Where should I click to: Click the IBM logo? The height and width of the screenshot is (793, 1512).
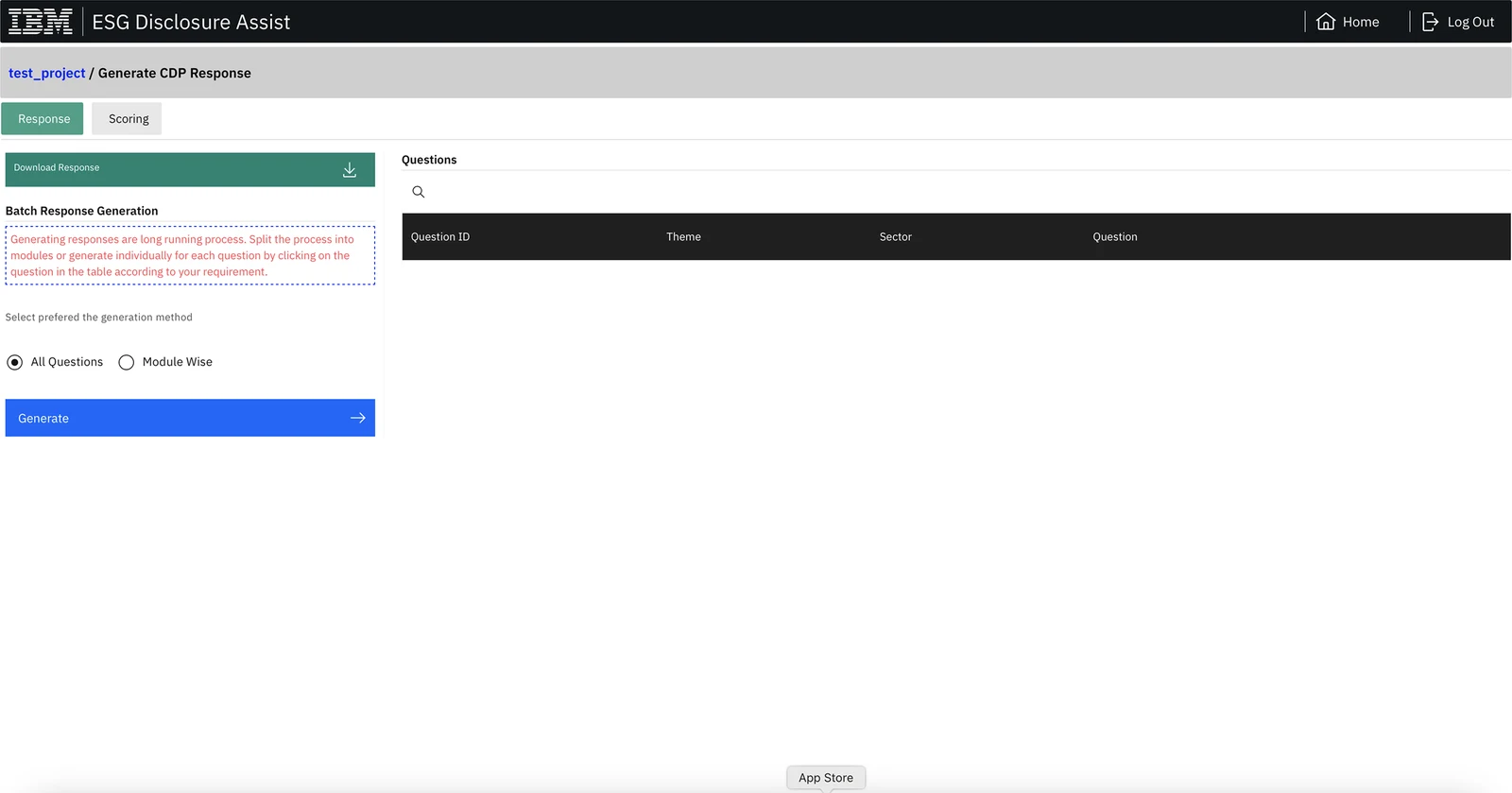pos(41,22)
